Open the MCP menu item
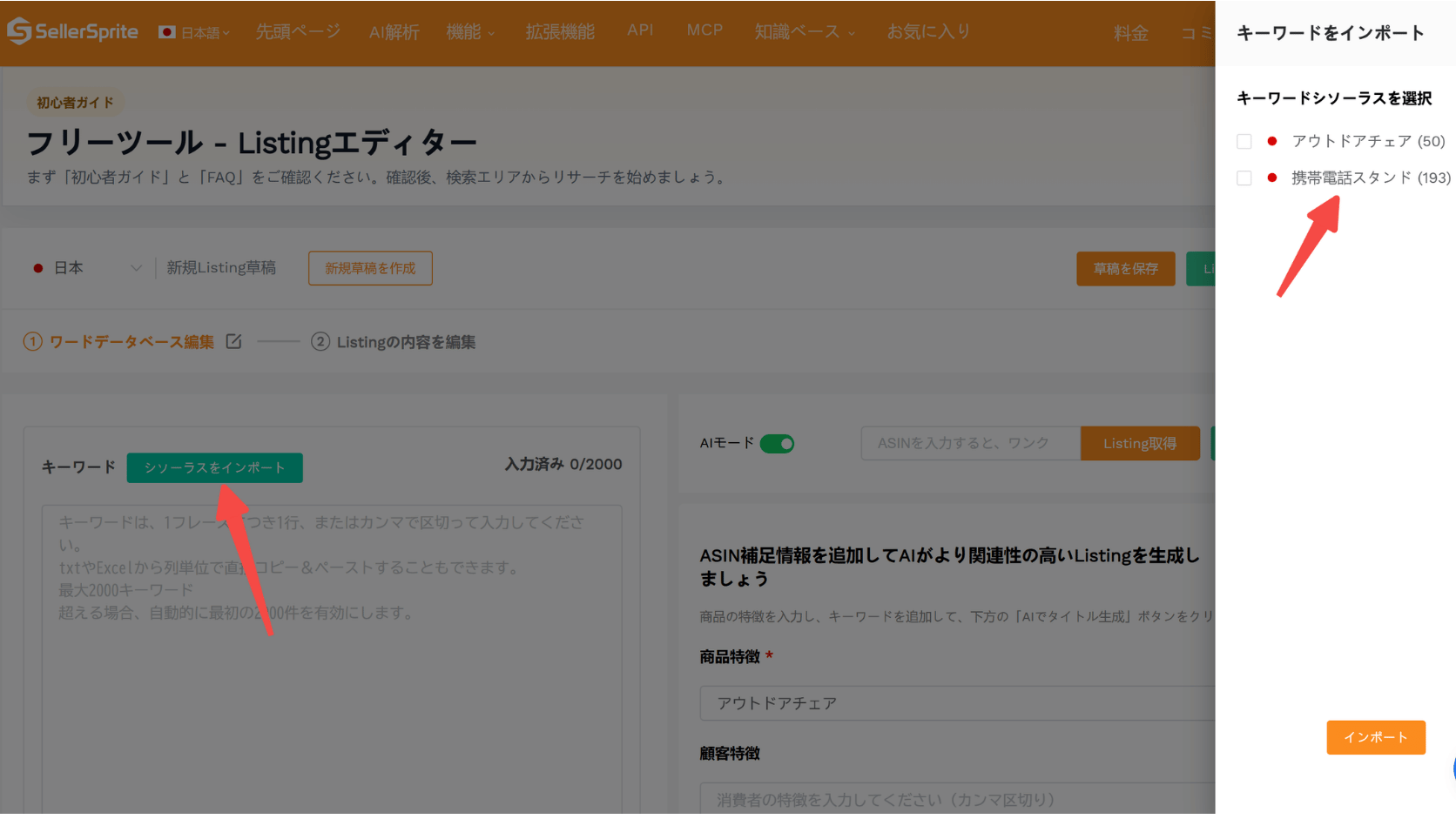Image resolution: width=1456 pixels, height=819 pixels. [704, 30]
